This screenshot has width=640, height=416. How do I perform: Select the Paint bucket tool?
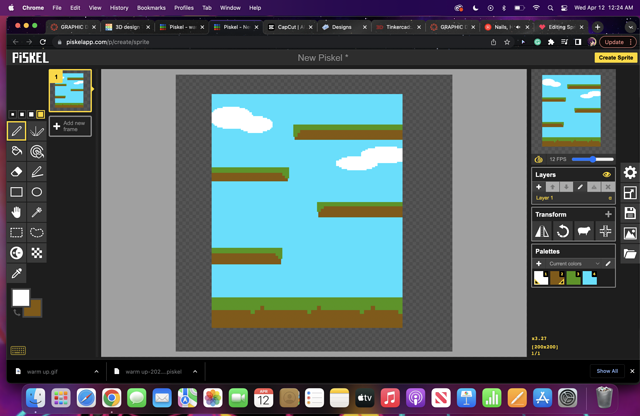pyautogui.click(x=16, y=151)
